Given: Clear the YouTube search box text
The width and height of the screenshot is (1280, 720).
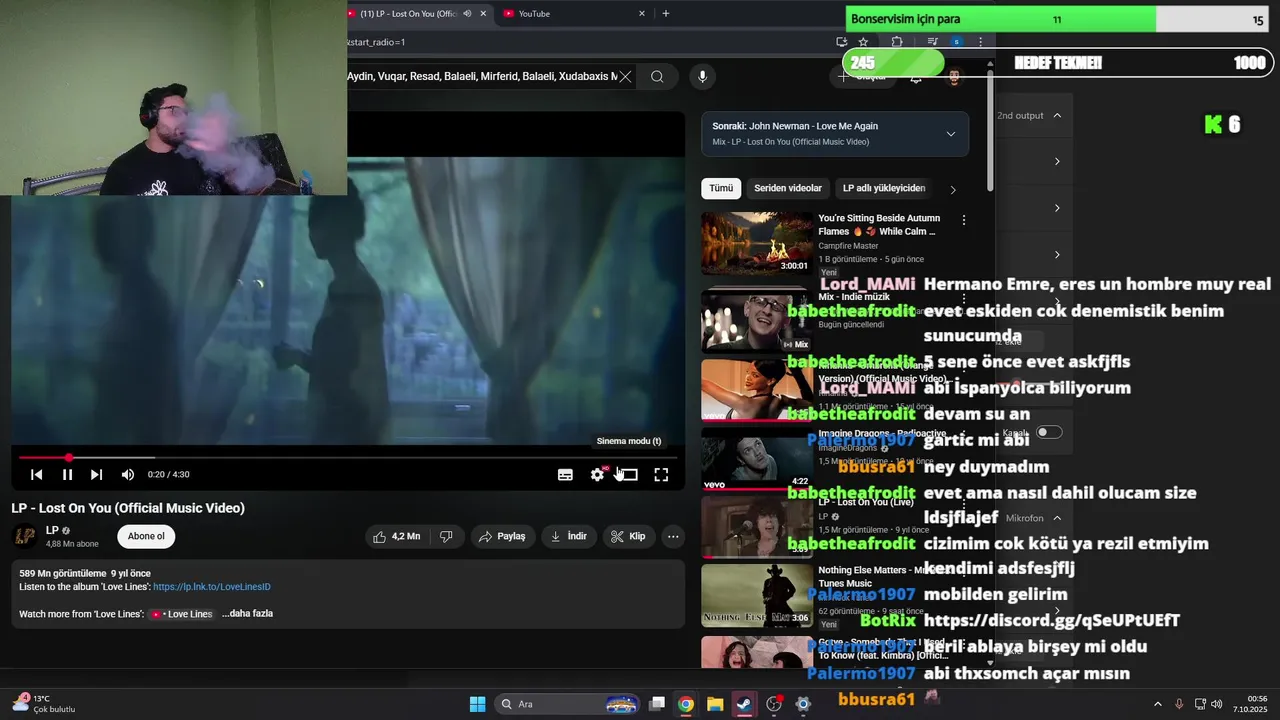Looking at the screenshot, I should [625, 77].
